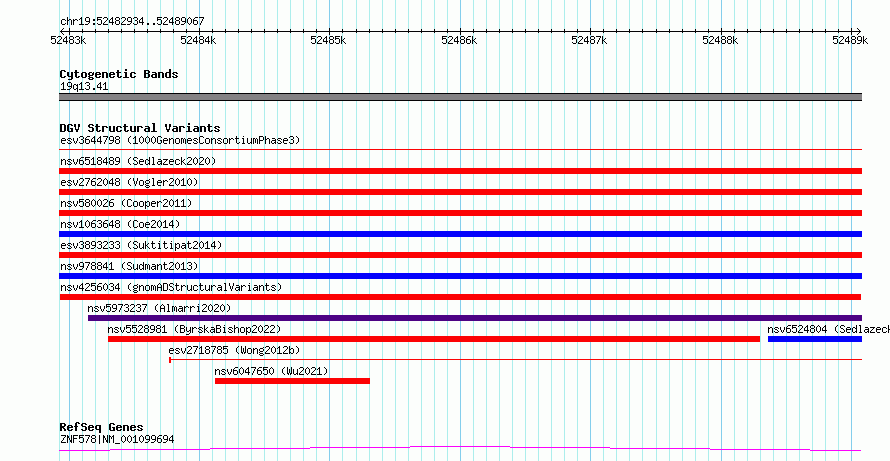Open the nsv580026 (Cooper2011) label
This screenshot has width=890, height=461.
click(x=126, y=203)
